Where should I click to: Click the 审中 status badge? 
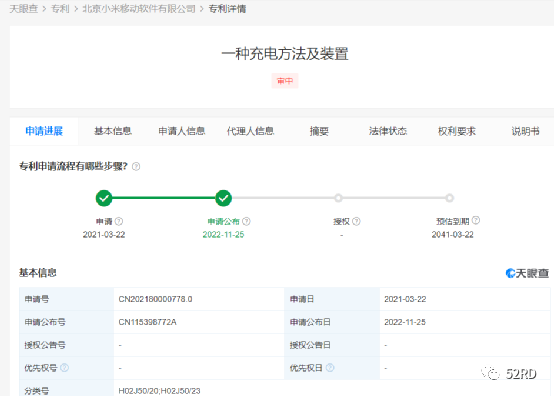(x=285, y=81)
